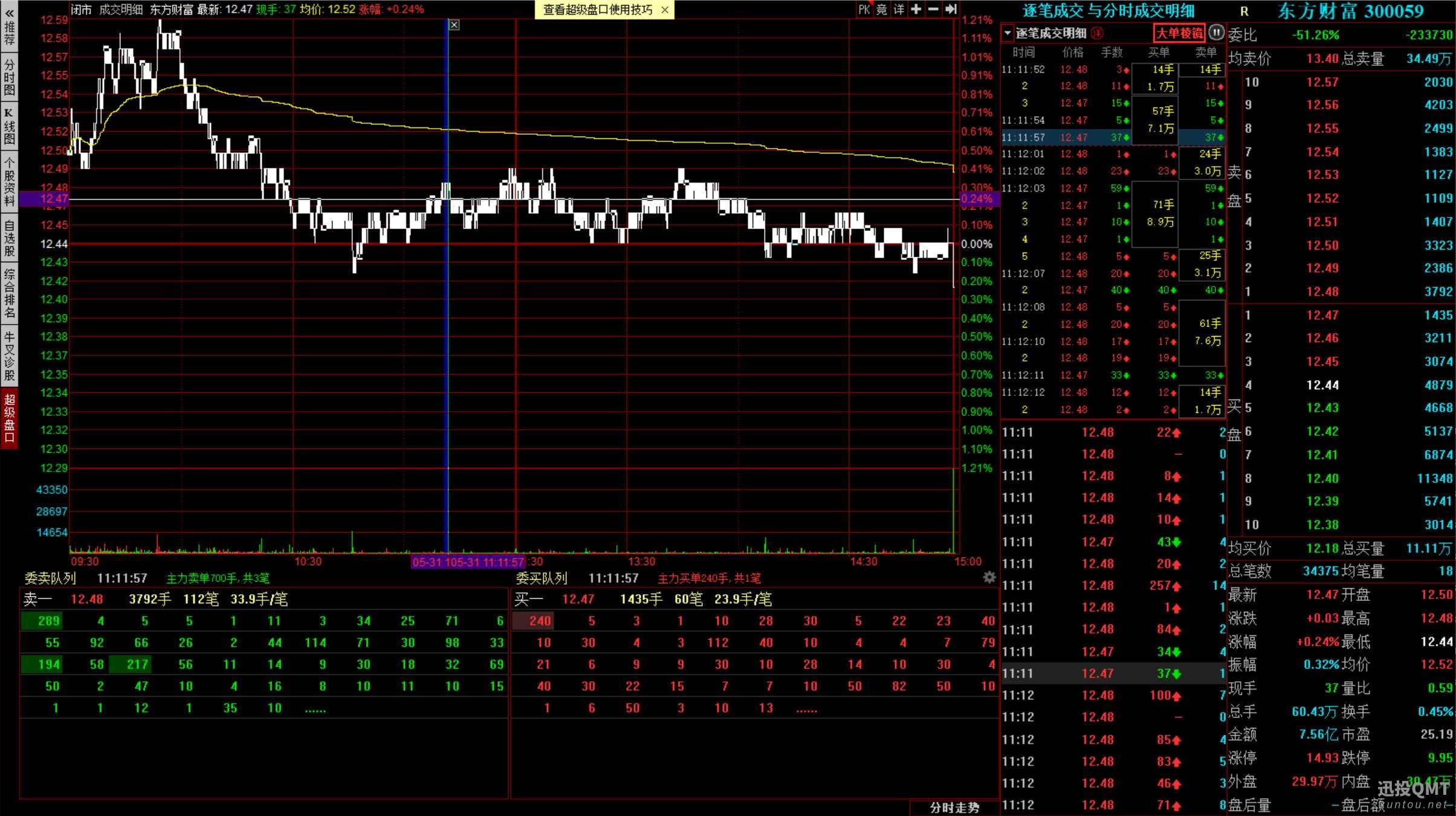
Task: Click the 194 sell queue order
Action: click(x=41, y=664)
